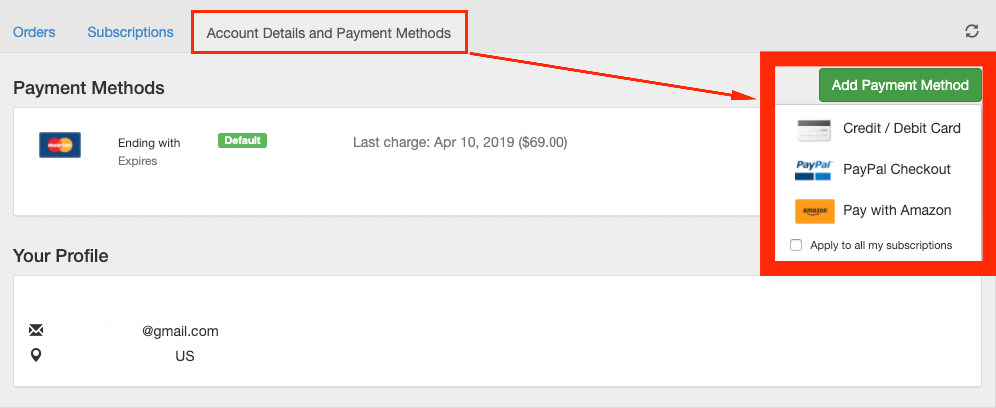Click the Your Profile heading
Viewport: 996px width, 408px height.
tap(61, 256)
